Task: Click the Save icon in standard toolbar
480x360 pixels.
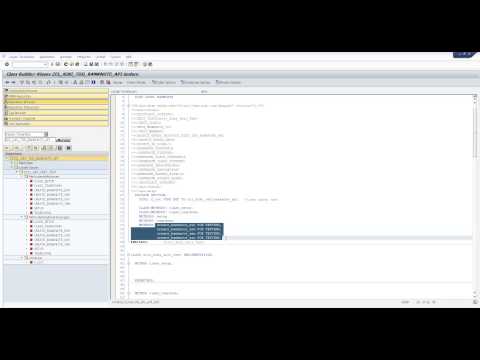Action: pos(58,64)
